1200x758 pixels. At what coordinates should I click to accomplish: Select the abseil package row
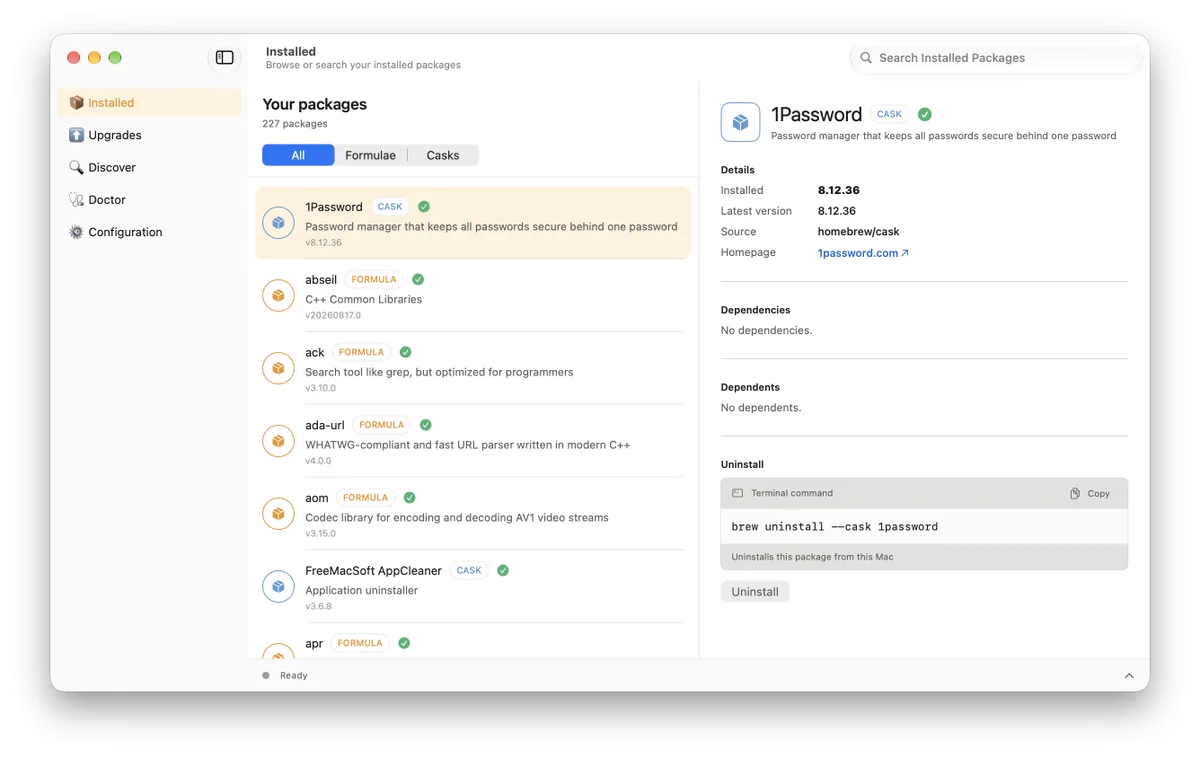click(473, 296)
